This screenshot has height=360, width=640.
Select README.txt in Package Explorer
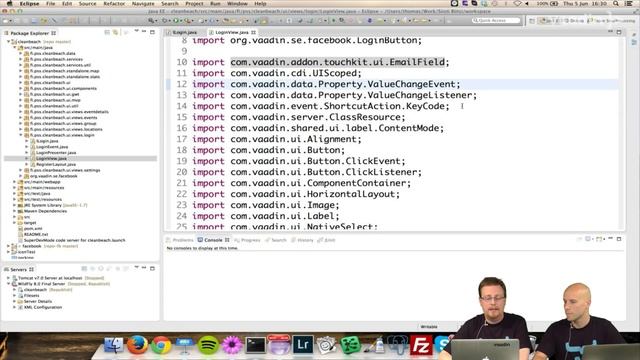[x=36, y=234]
